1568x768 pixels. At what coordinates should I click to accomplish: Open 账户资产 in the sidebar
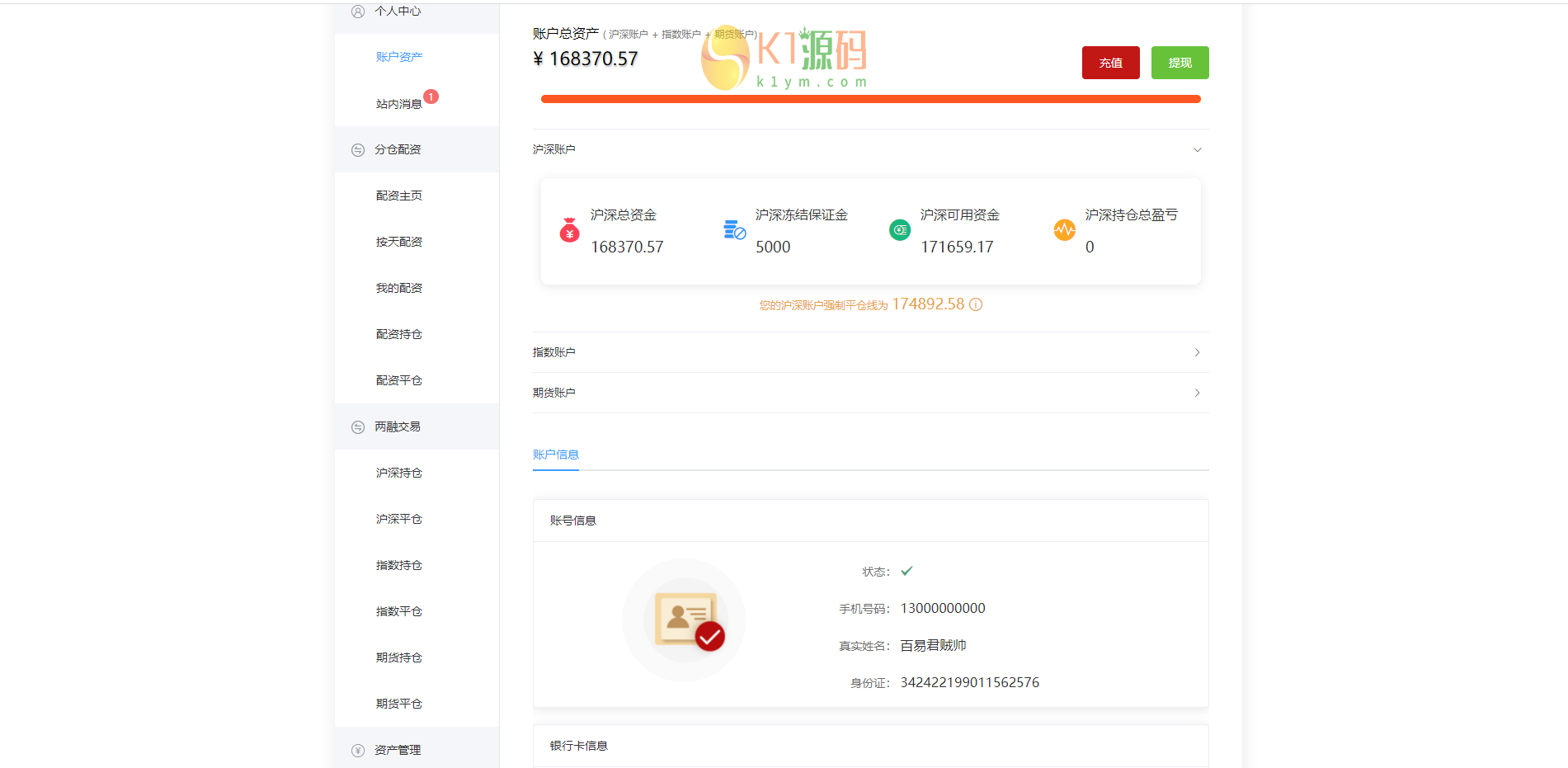tap(399, 57)
